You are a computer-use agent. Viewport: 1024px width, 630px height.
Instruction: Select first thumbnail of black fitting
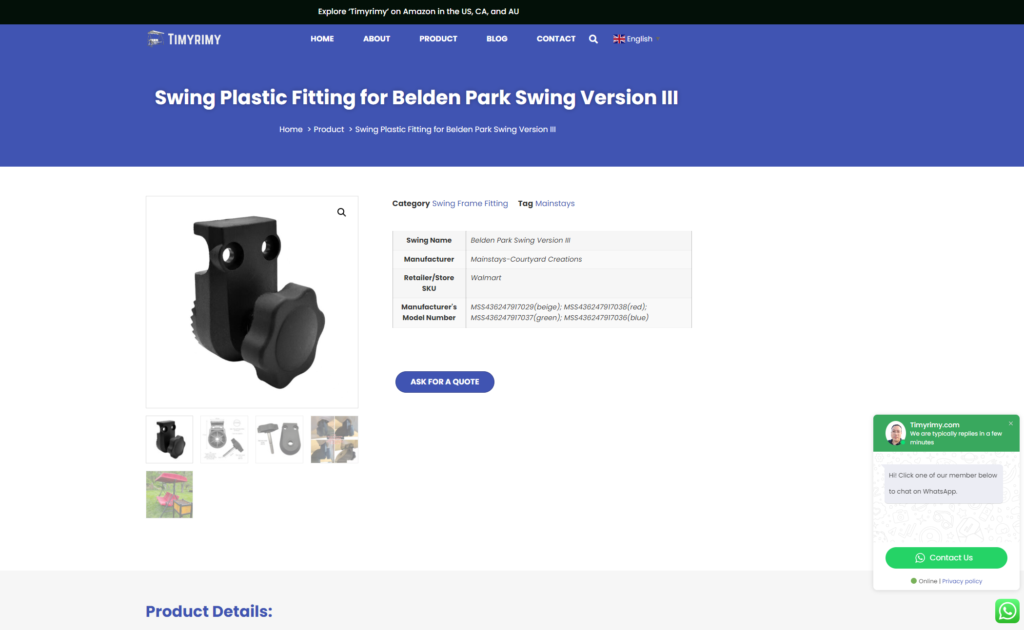pyautogui.click(x=169, y=439)
